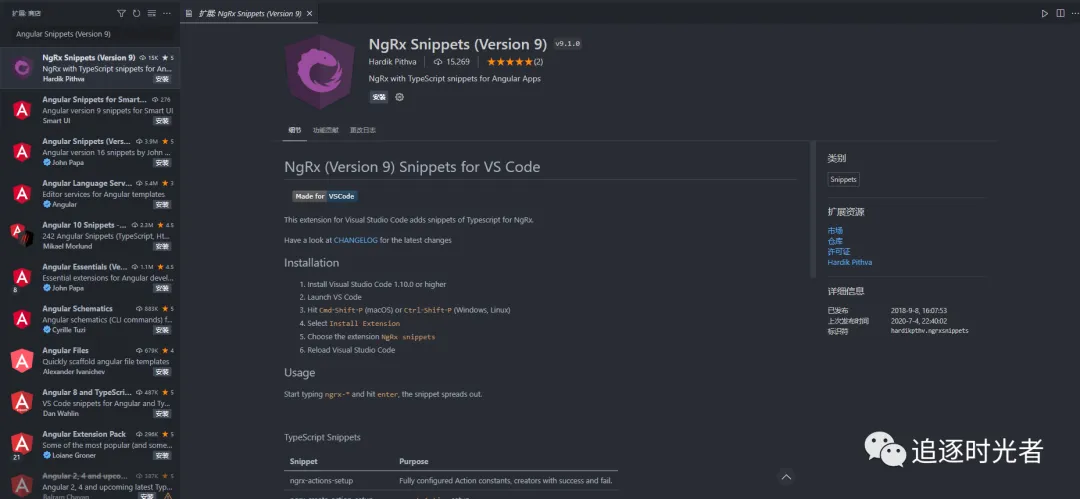Click the filter extensions funnel icon
Viewport: 1080px width, 499px height.
tap(121, 13)
